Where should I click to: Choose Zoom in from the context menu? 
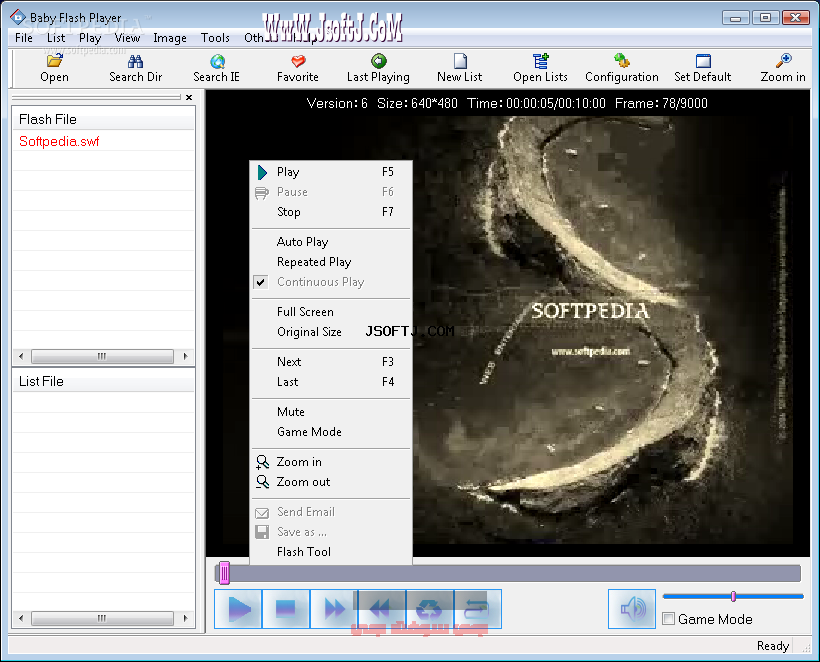[331, 462]
